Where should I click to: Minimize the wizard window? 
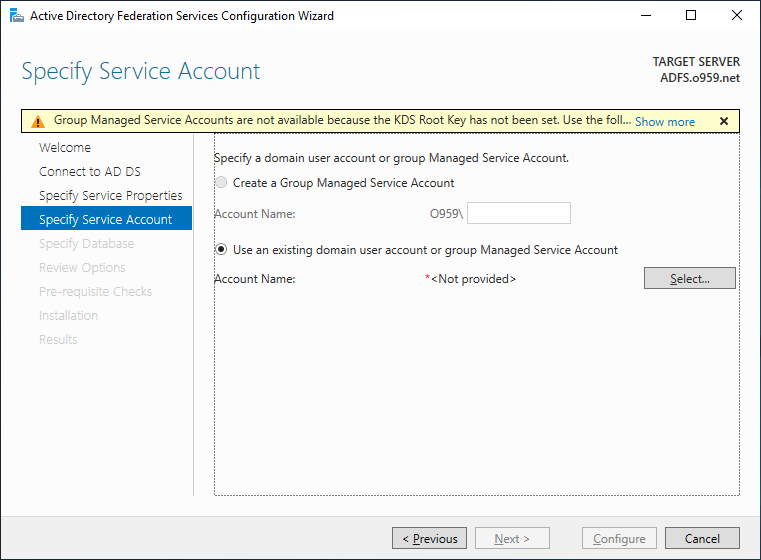(x=646, y=16)
